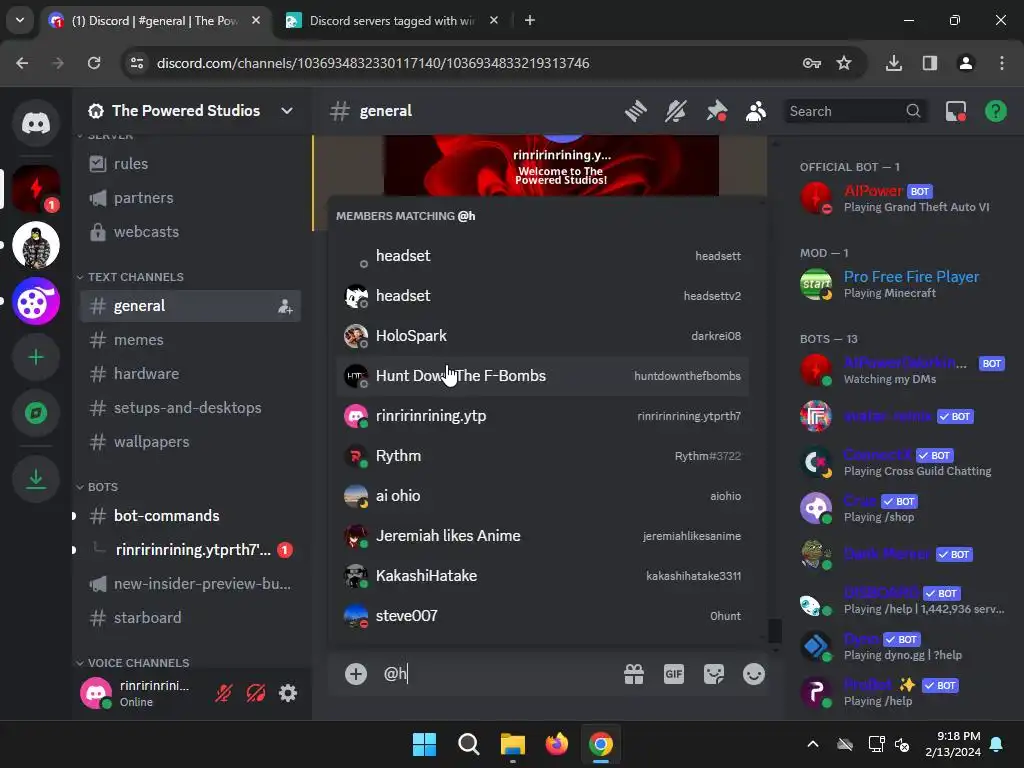Click the search magnifier in the Search box
The image size is (1024, 768).
click(913, 111)
